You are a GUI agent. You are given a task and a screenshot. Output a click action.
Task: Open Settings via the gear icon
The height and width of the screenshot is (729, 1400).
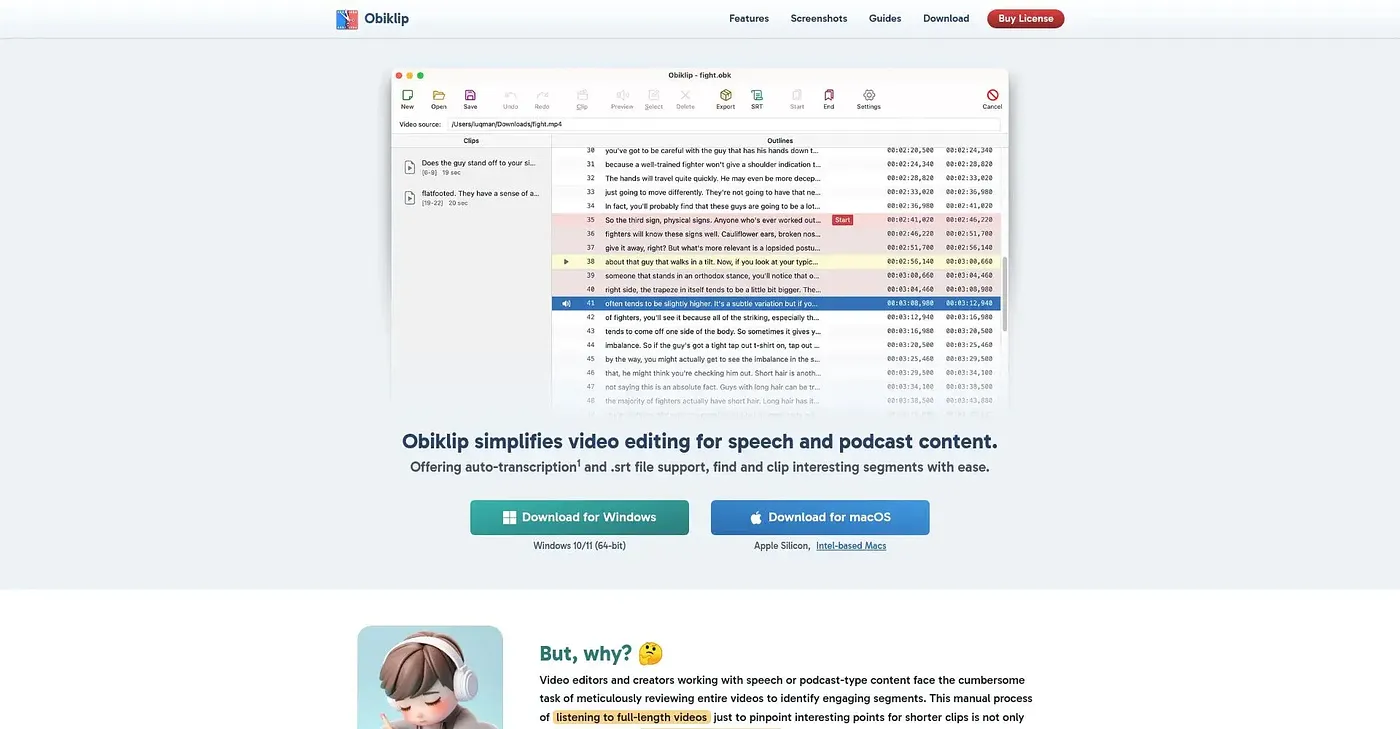click(x=869, y=95)
